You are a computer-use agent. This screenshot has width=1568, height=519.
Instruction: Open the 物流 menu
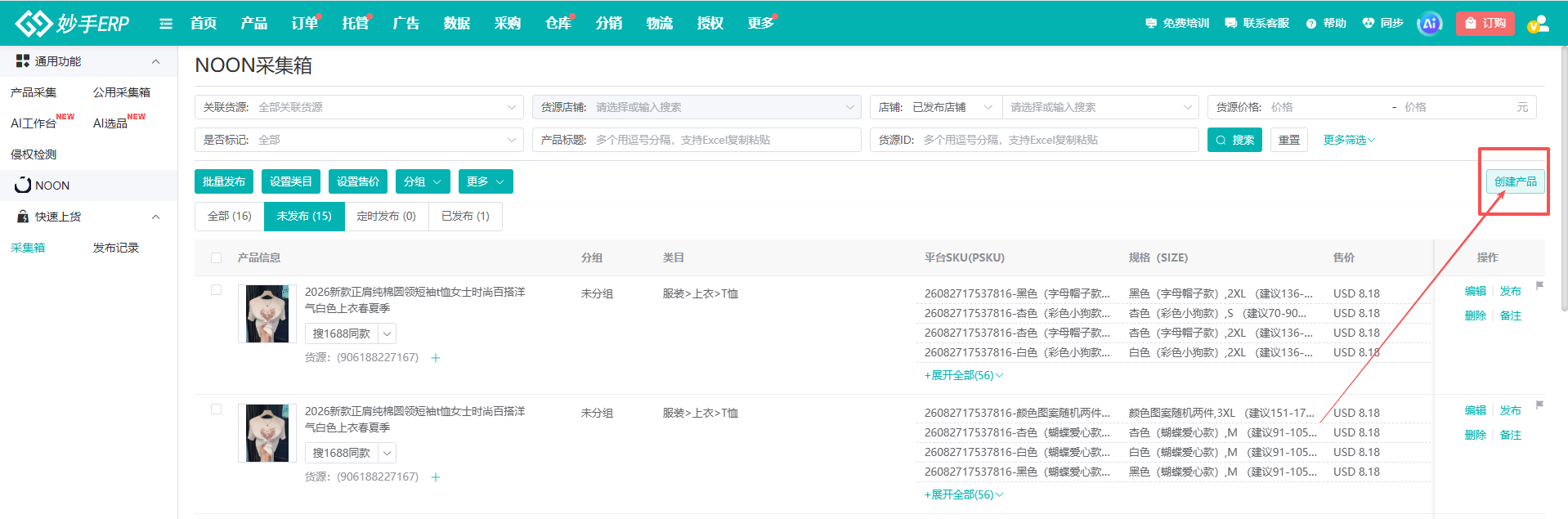(x=660, y=23)
